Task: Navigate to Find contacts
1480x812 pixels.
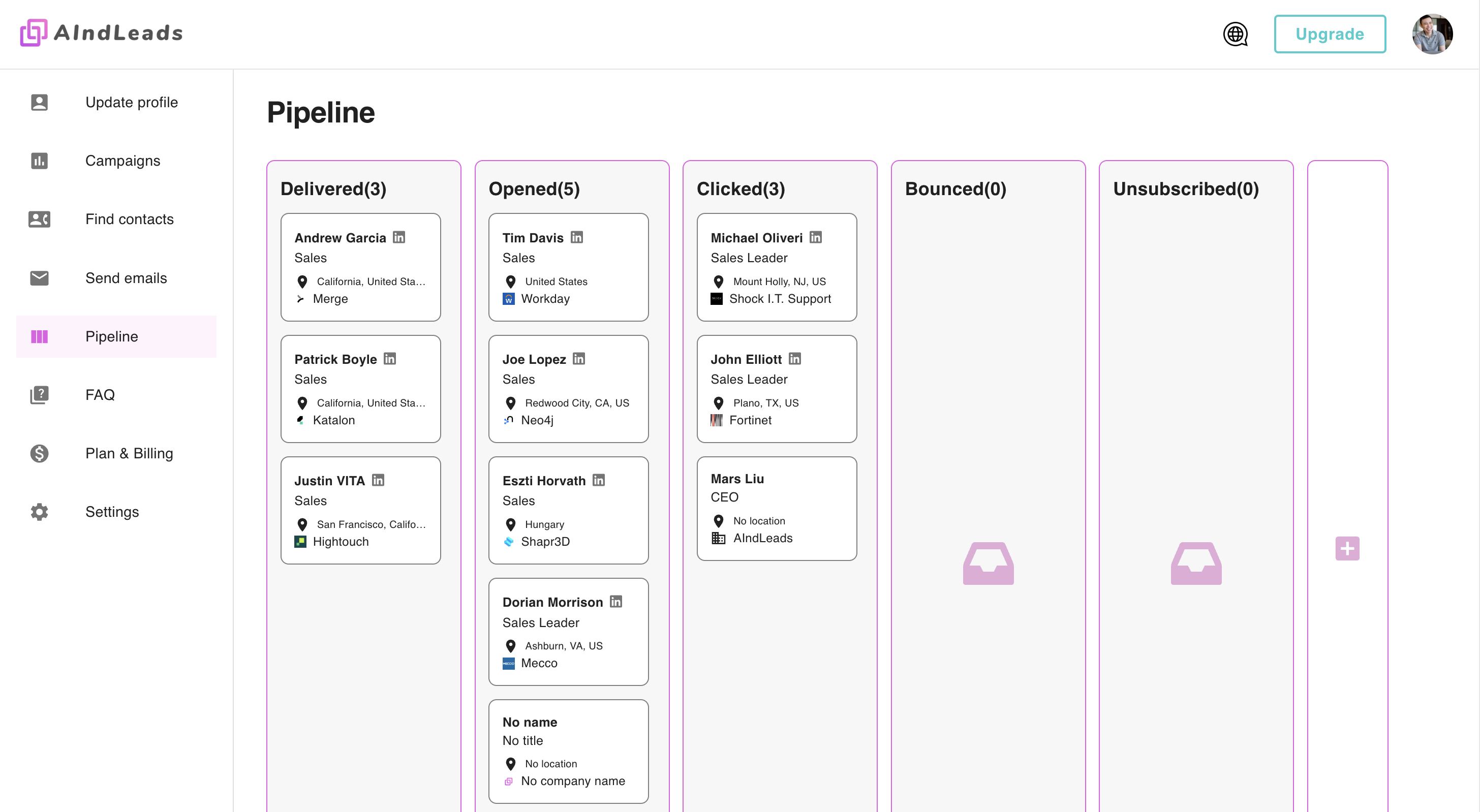Action: pos(129,220)
